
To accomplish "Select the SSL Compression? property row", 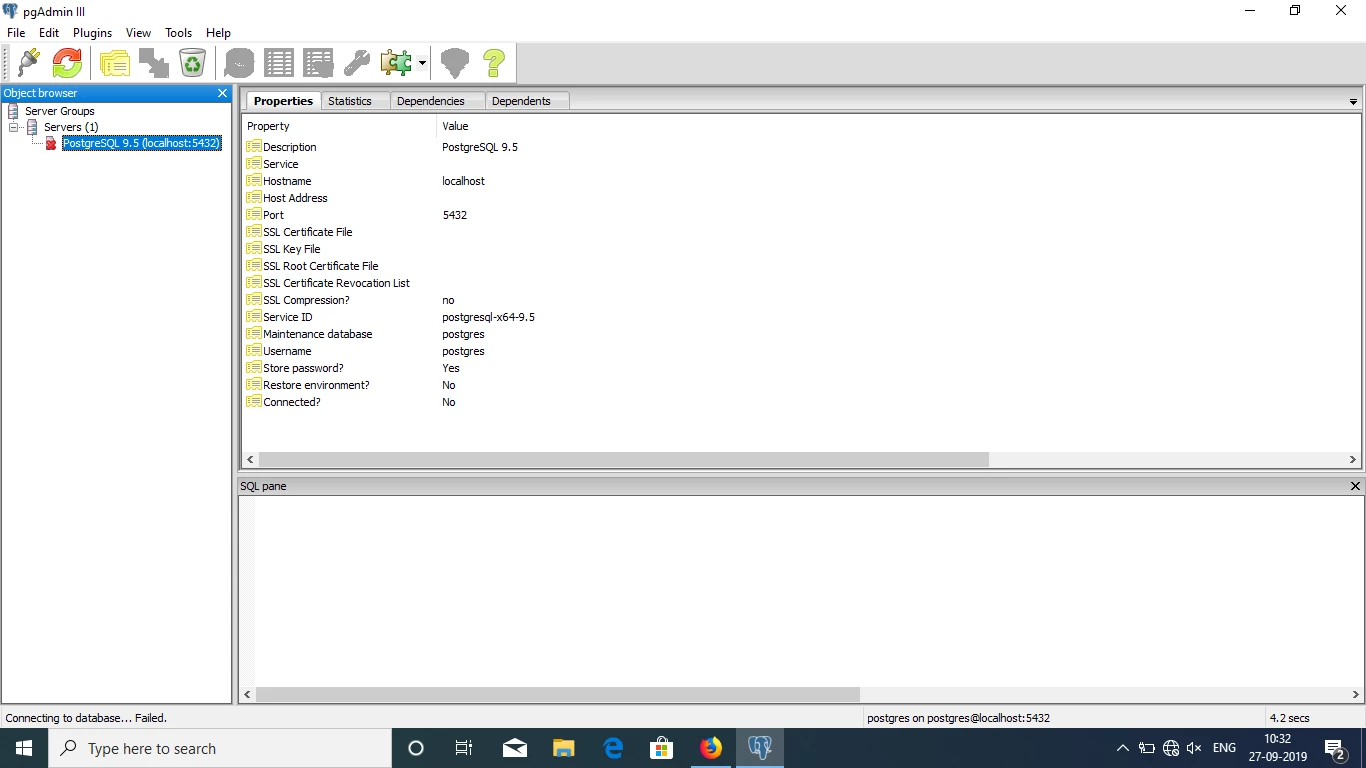I will (800, 300).
